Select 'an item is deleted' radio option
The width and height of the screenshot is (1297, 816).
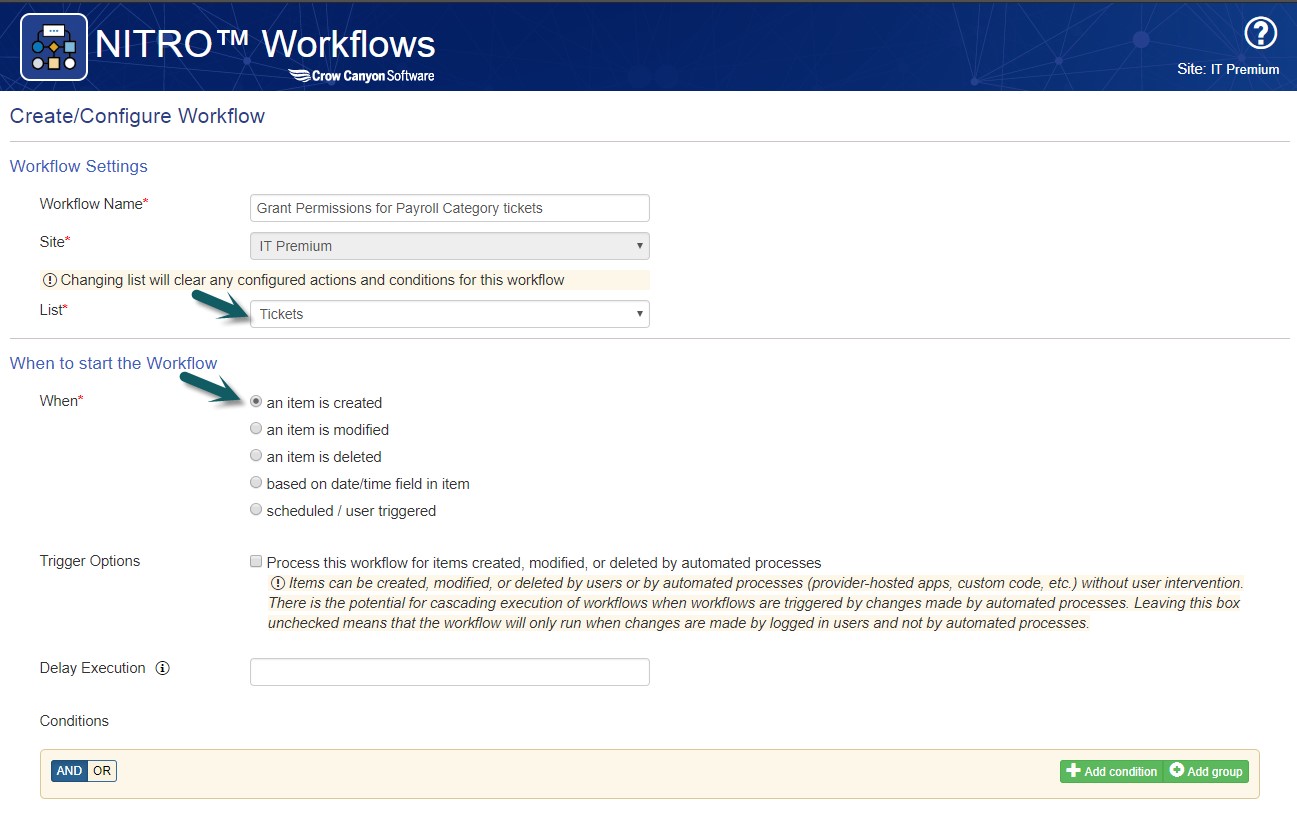[256, 456]
